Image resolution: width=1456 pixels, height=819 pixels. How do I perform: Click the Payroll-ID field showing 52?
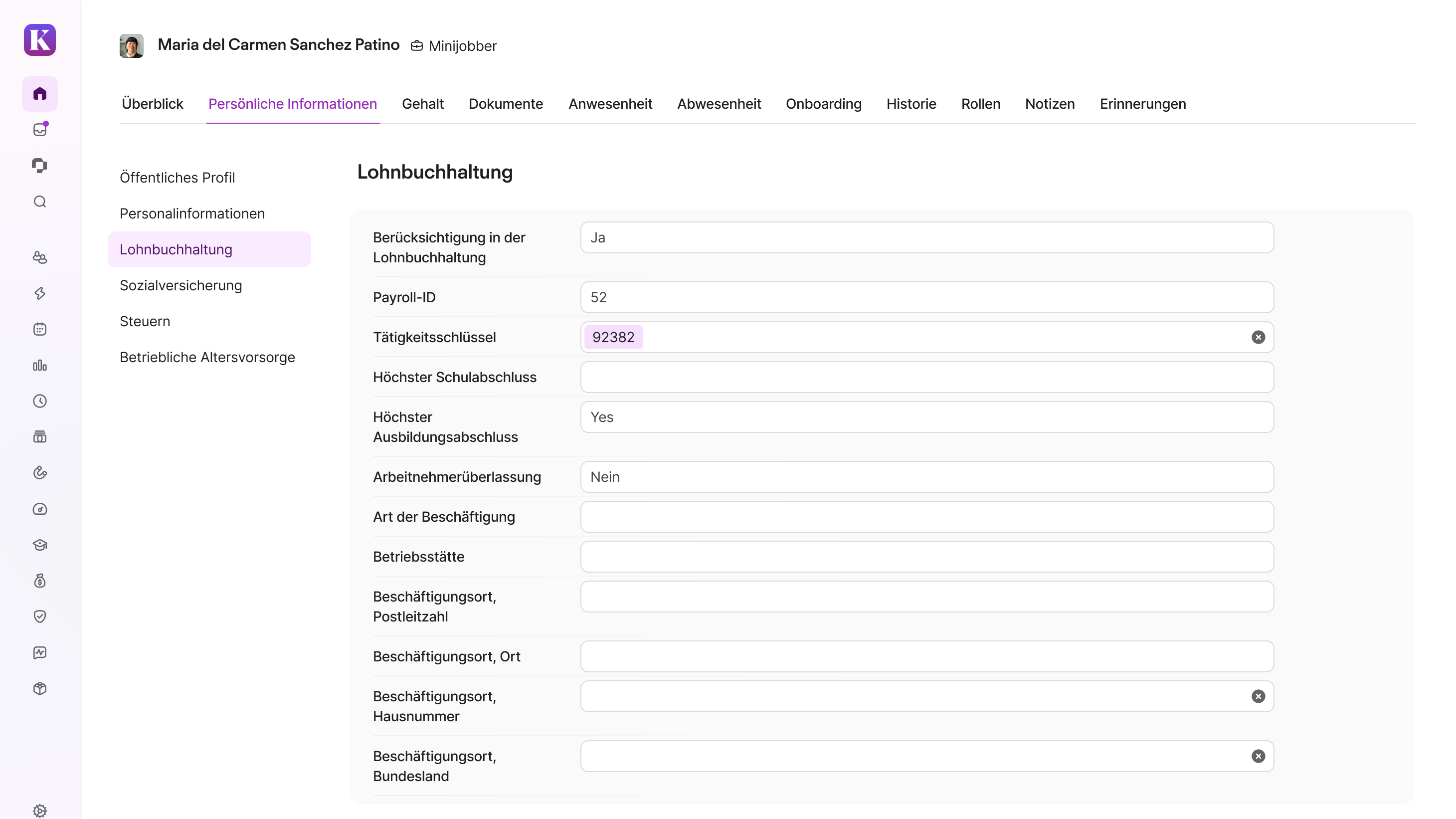tap(927, 297)
